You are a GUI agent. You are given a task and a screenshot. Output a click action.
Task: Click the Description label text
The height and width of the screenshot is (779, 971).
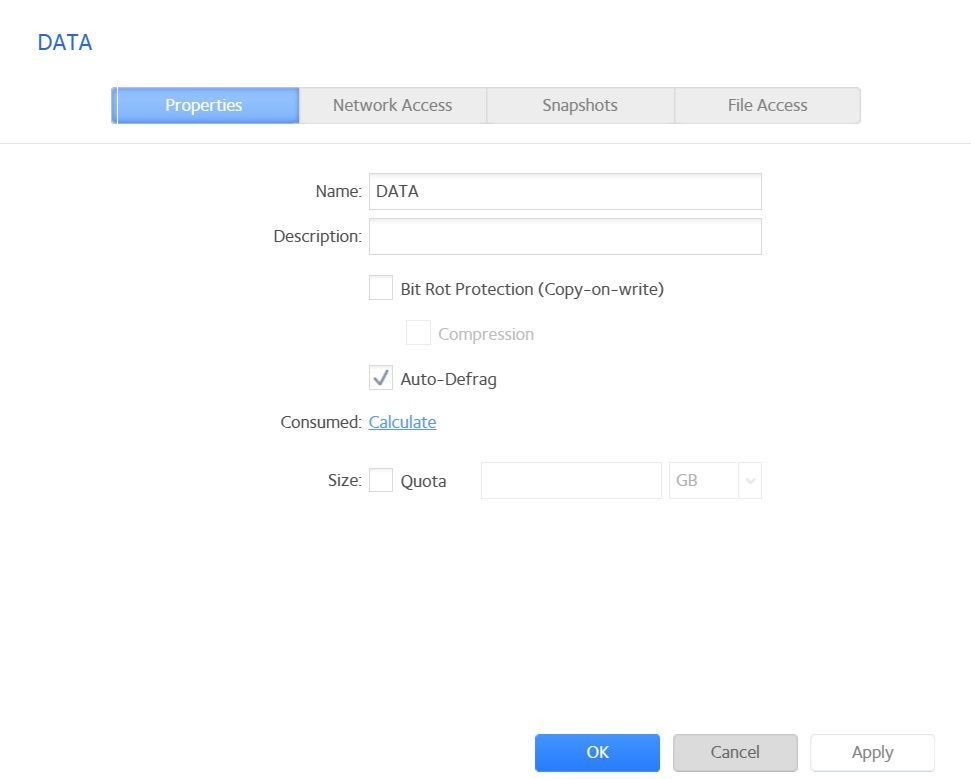(x=317, y=236)
